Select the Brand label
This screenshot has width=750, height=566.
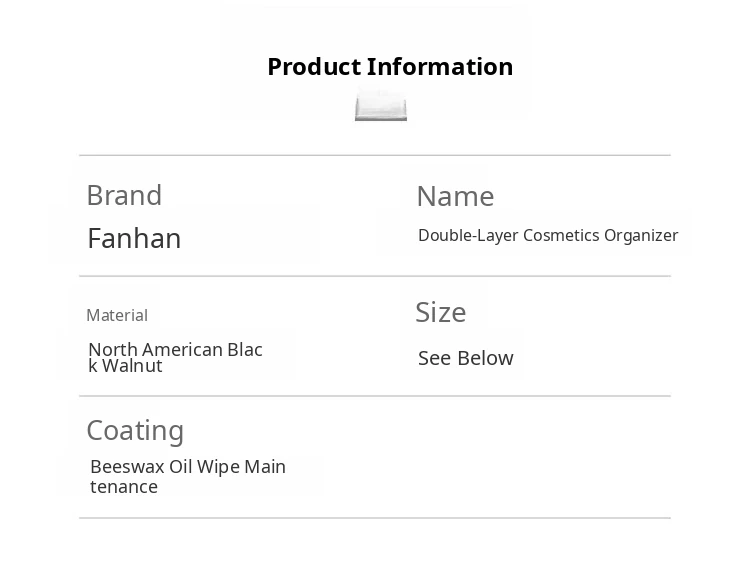click(124, 195)
